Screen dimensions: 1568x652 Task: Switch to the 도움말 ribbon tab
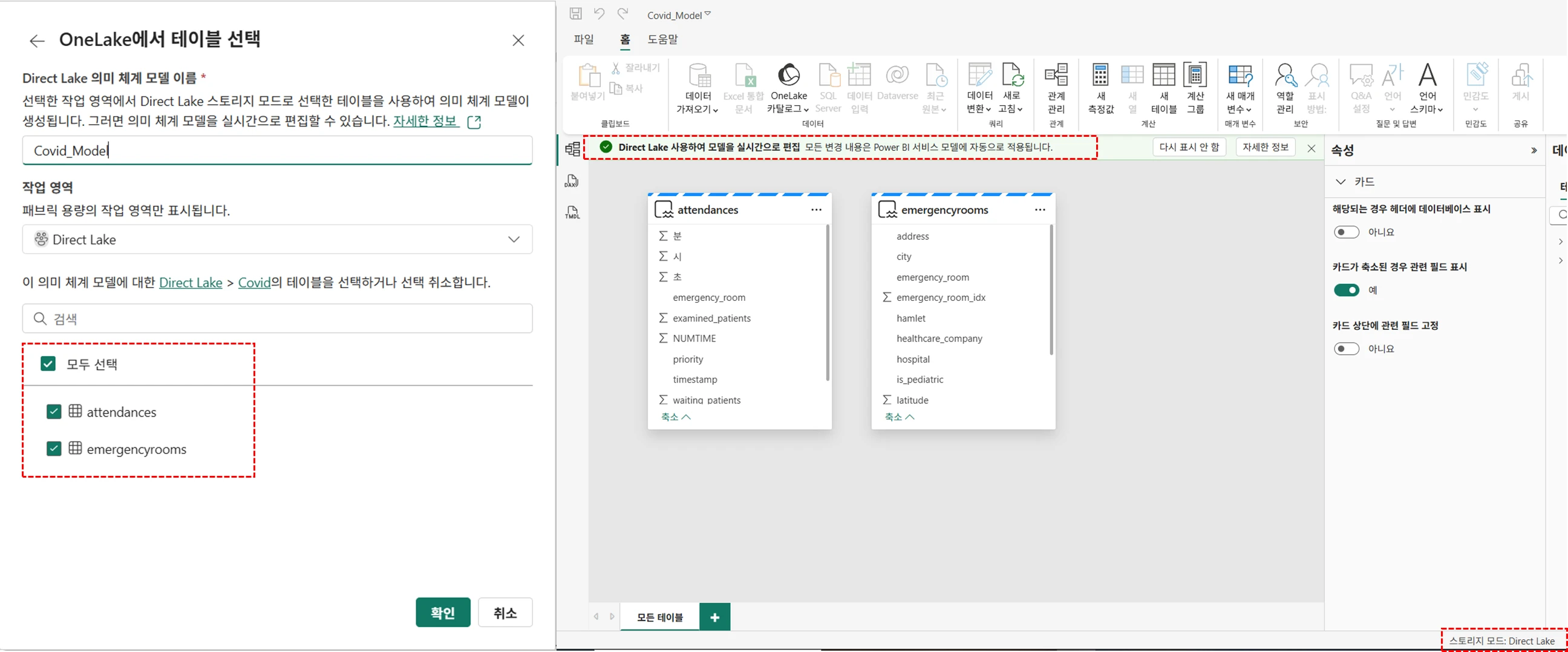click(662, 39)
